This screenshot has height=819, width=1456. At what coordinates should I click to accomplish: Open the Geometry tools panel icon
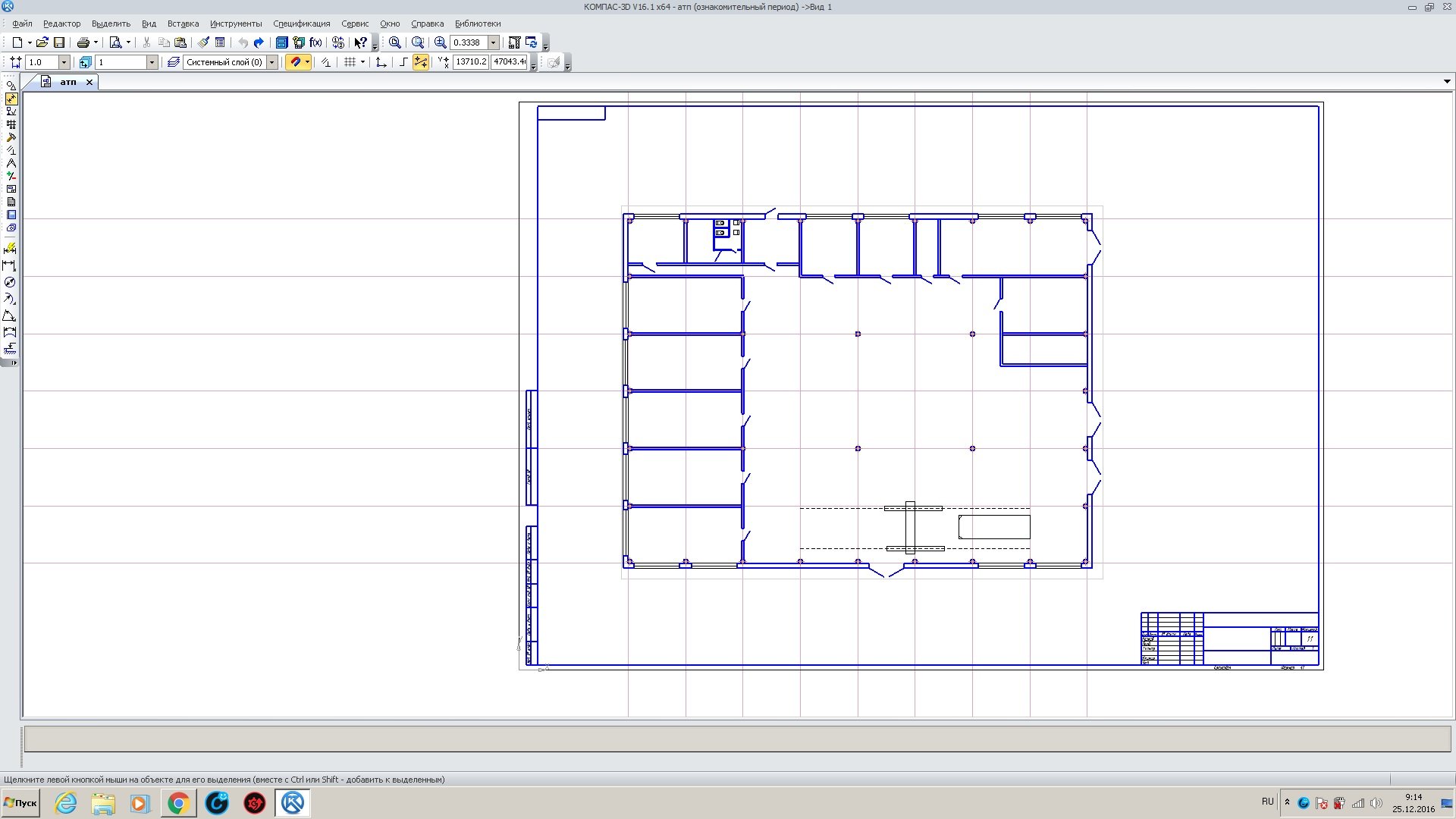[11, 86]
